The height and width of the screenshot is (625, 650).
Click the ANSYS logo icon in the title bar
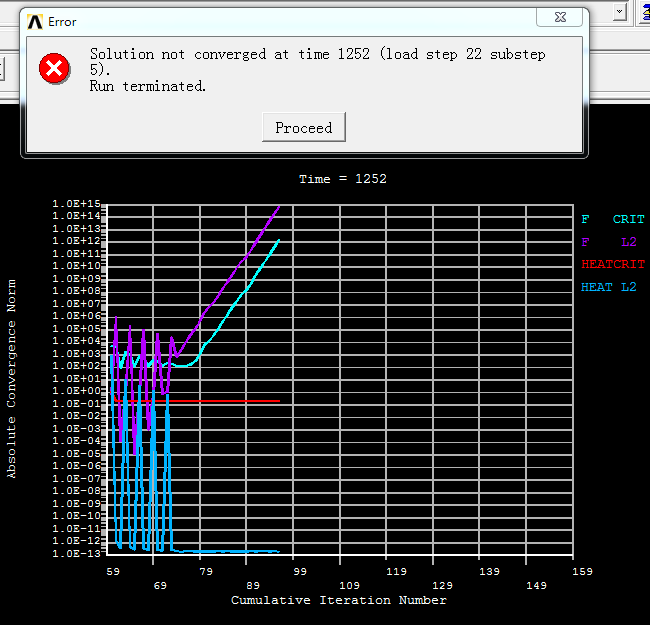pos(35,22)
